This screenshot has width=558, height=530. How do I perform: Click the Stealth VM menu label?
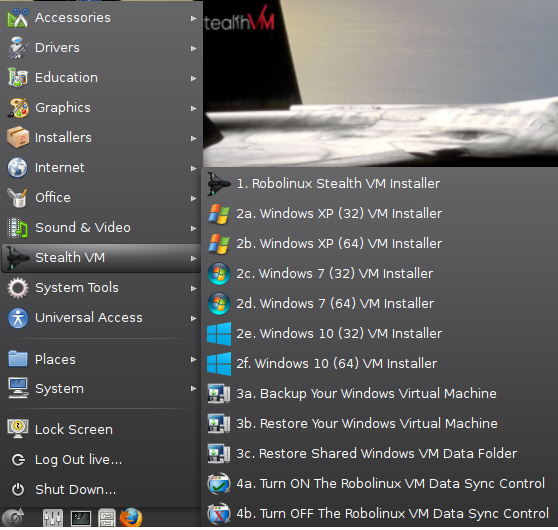[x=70, y=257]
